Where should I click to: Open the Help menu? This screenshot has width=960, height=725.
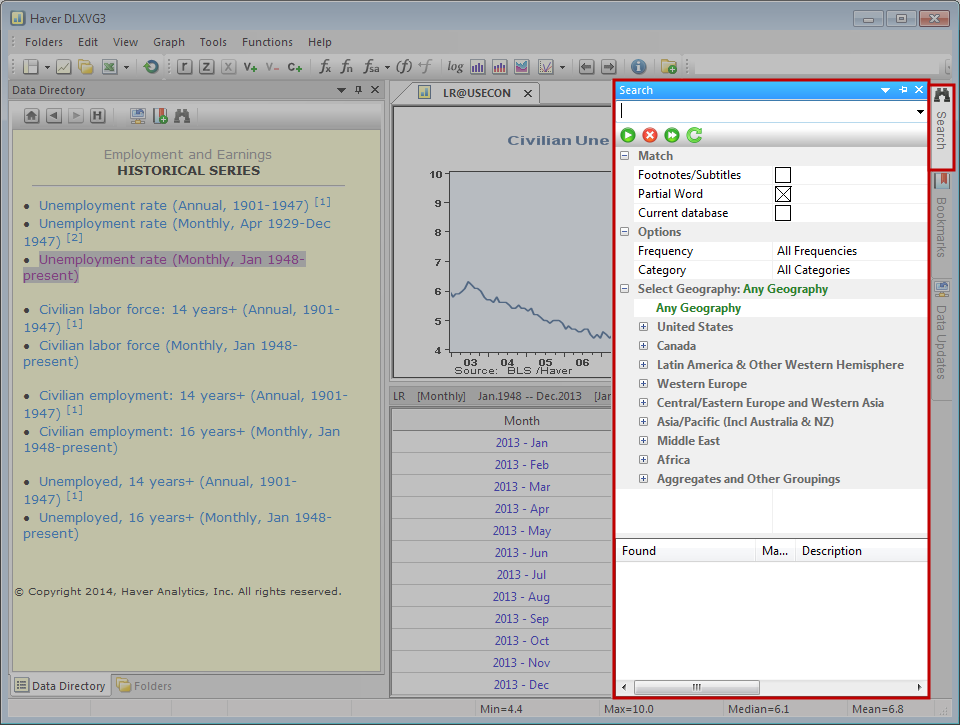[320, 42]
